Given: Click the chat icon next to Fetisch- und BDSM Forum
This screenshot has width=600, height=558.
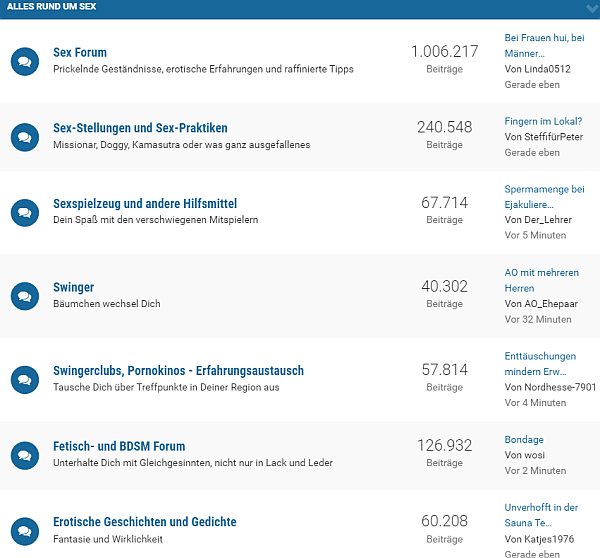Looking at the screenshot, I should (24, 455).
